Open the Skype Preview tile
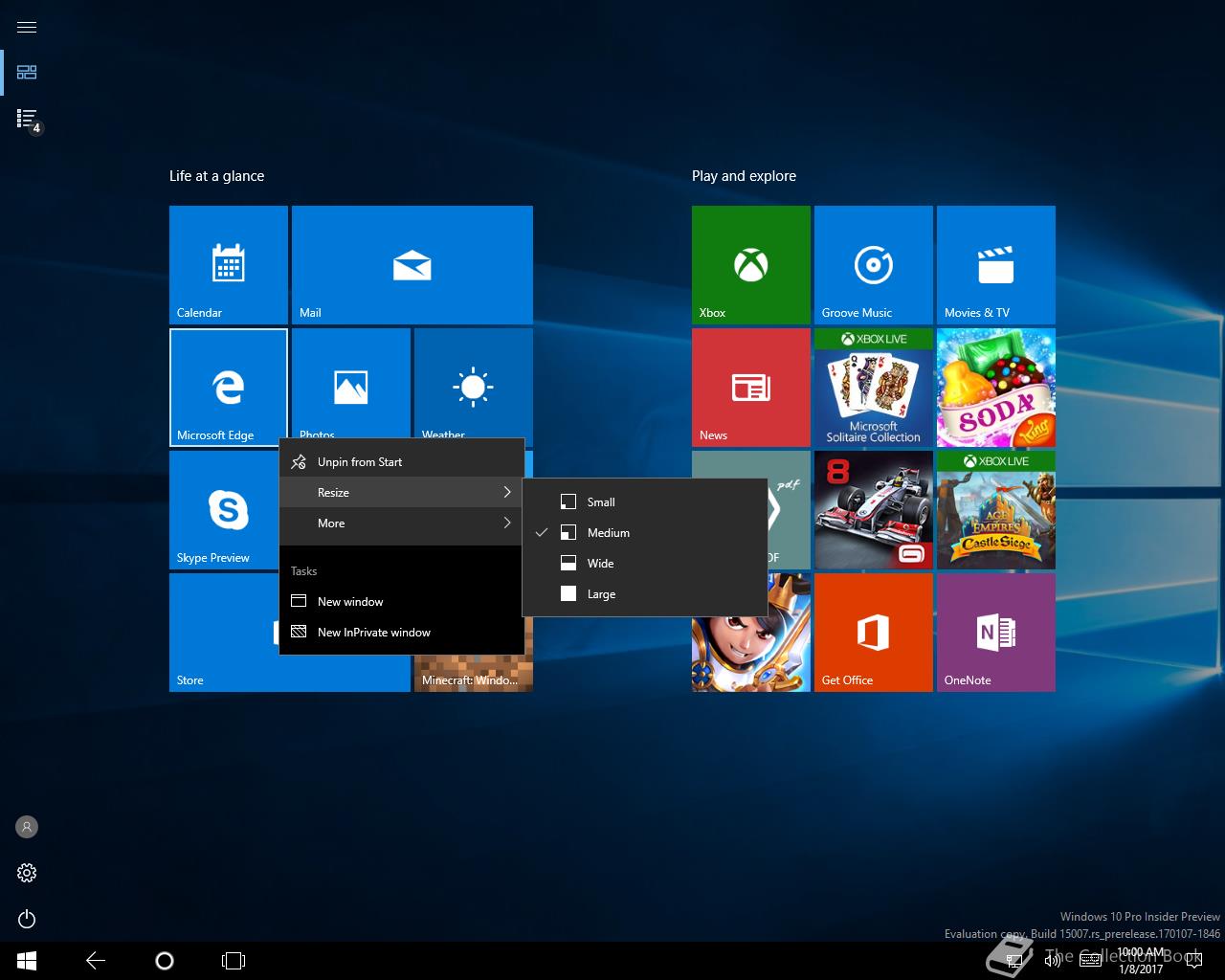Screen dimensions: 1225x980 224,510
